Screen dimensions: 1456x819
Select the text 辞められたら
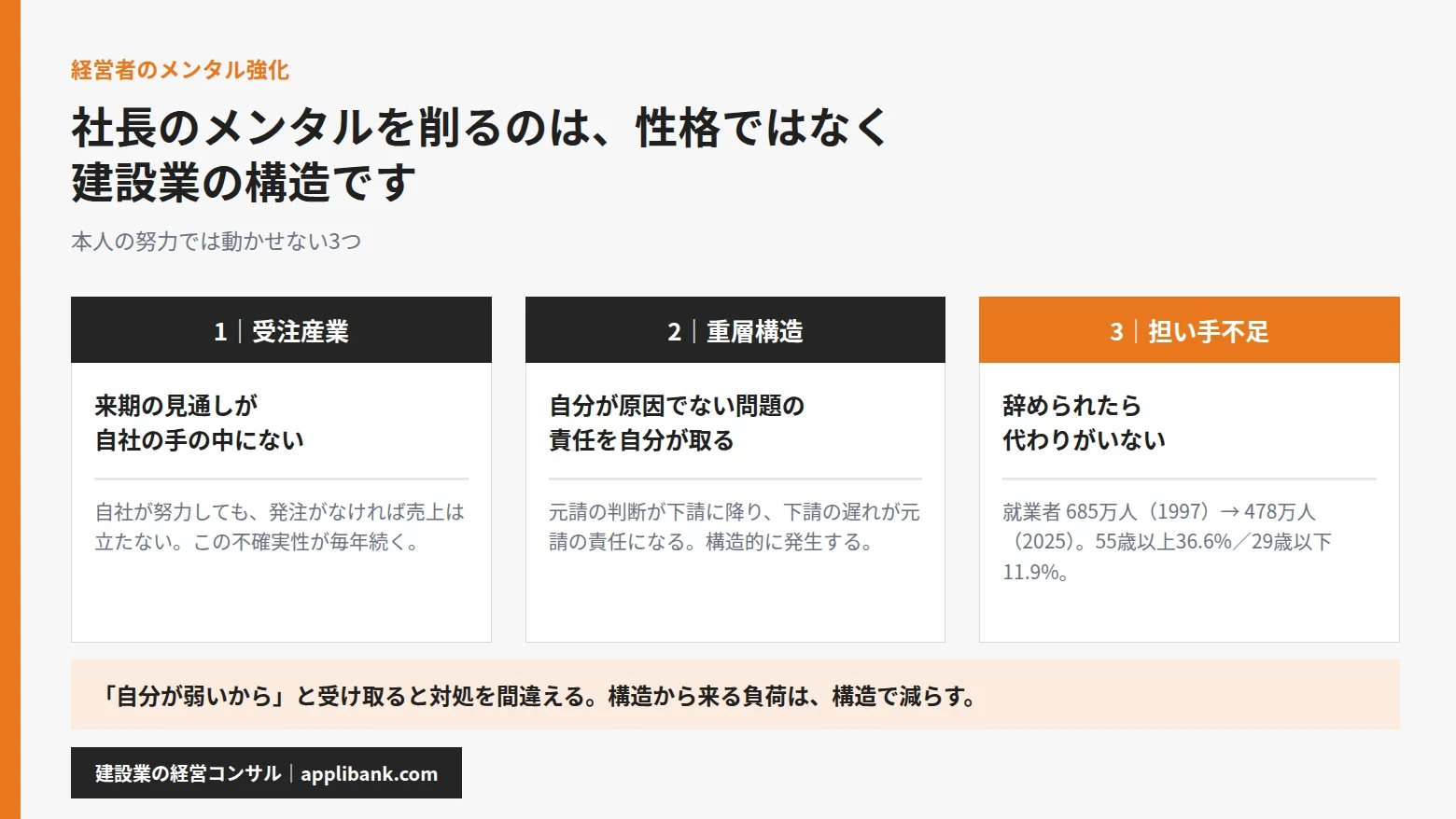point(1072,406)
